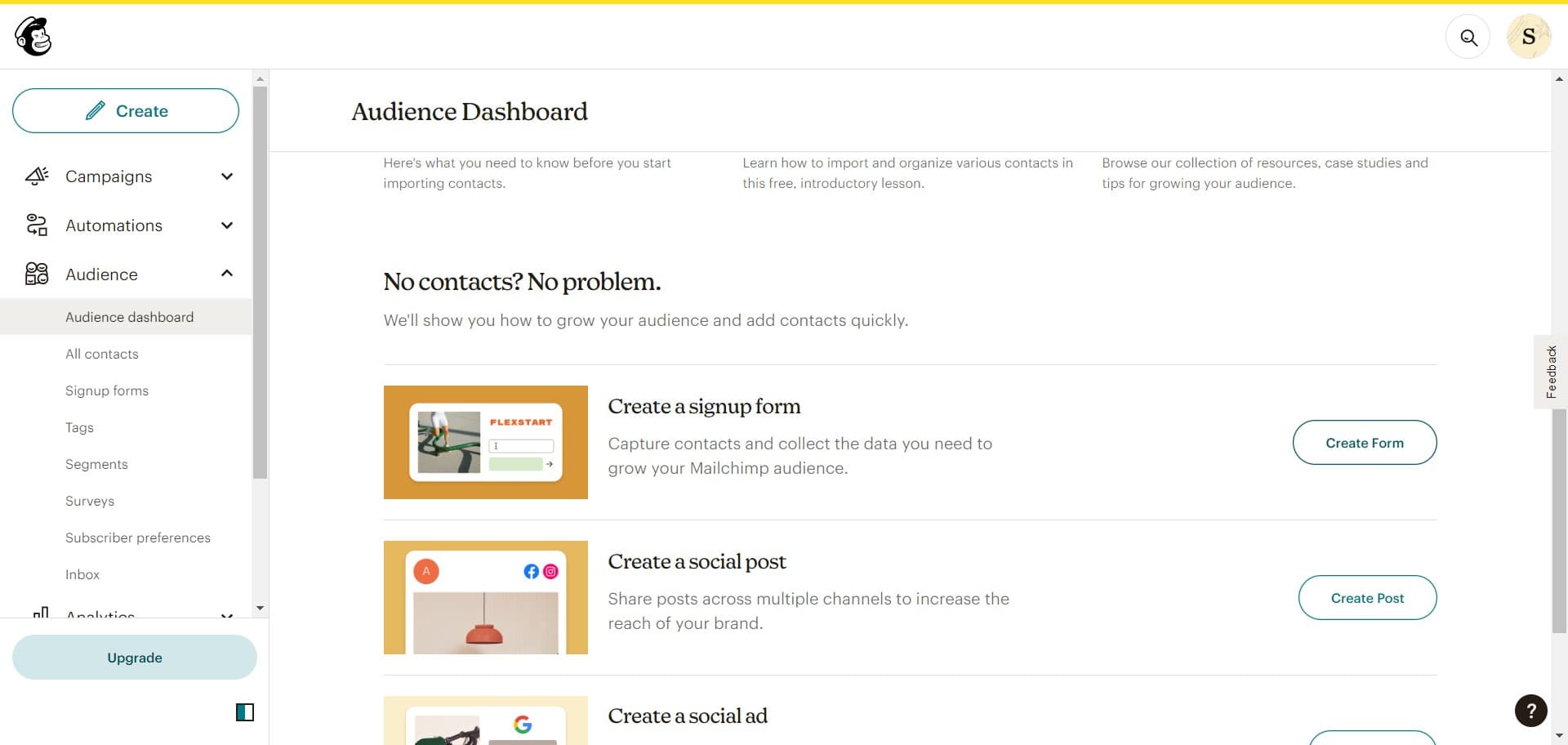Open the Feedback tab on the right edge
The image size is (1568, 745).
point(1551,372)
